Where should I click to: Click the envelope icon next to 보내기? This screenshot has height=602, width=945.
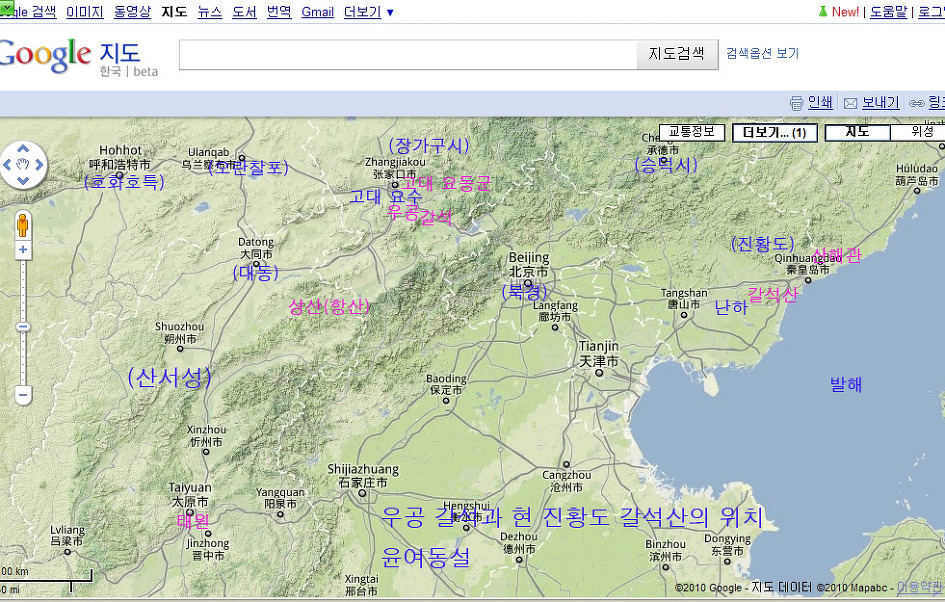coord(850,104)
